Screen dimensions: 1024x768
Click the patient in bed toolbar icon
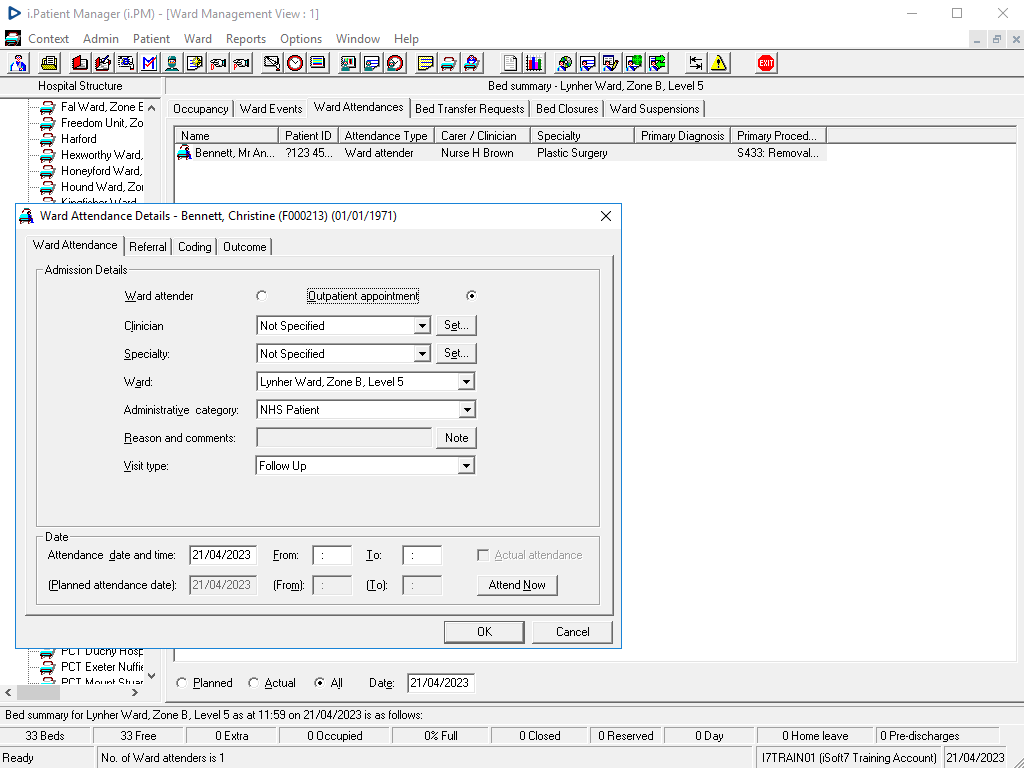[x=472, y=63]
